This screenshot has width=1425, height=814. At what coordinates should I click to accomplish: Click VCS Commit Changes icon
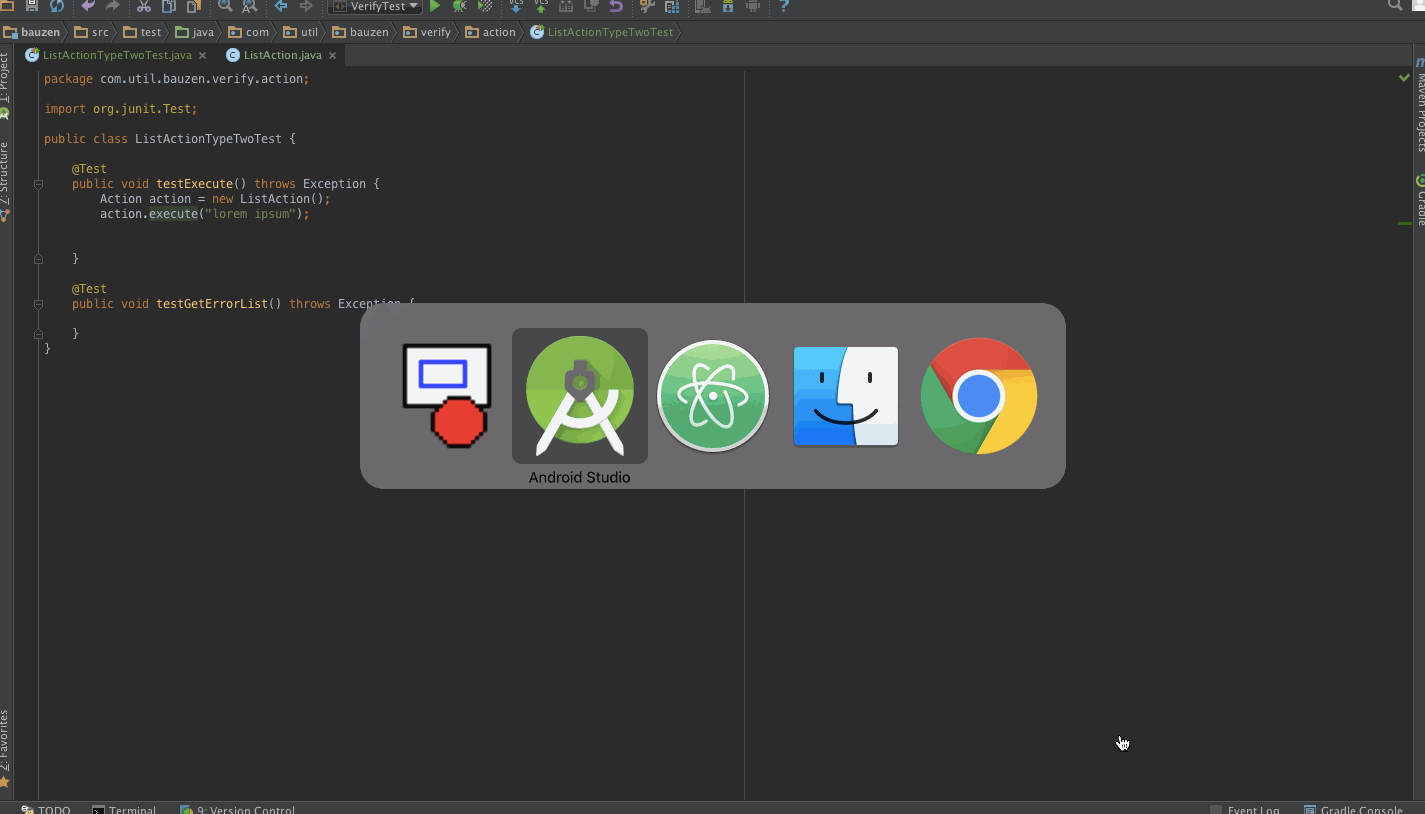[x=541, y=6]
